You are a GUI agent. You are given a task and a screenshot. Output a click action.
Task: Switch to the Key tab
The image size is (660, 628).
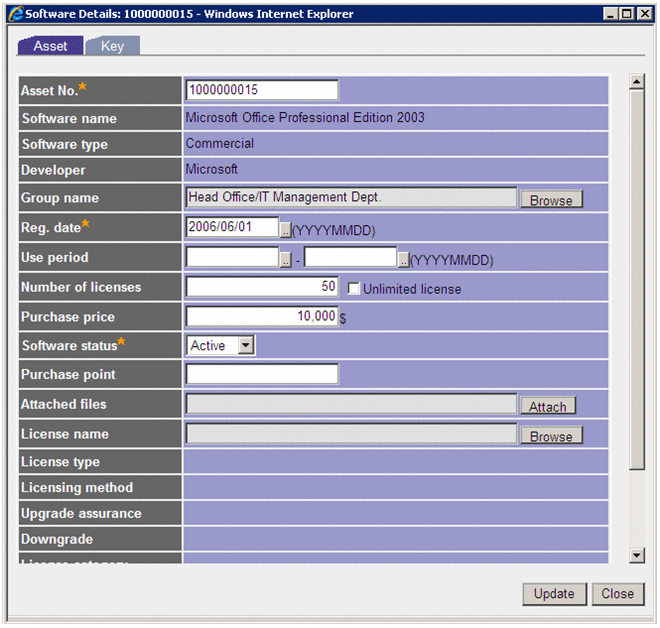(112, 46)
